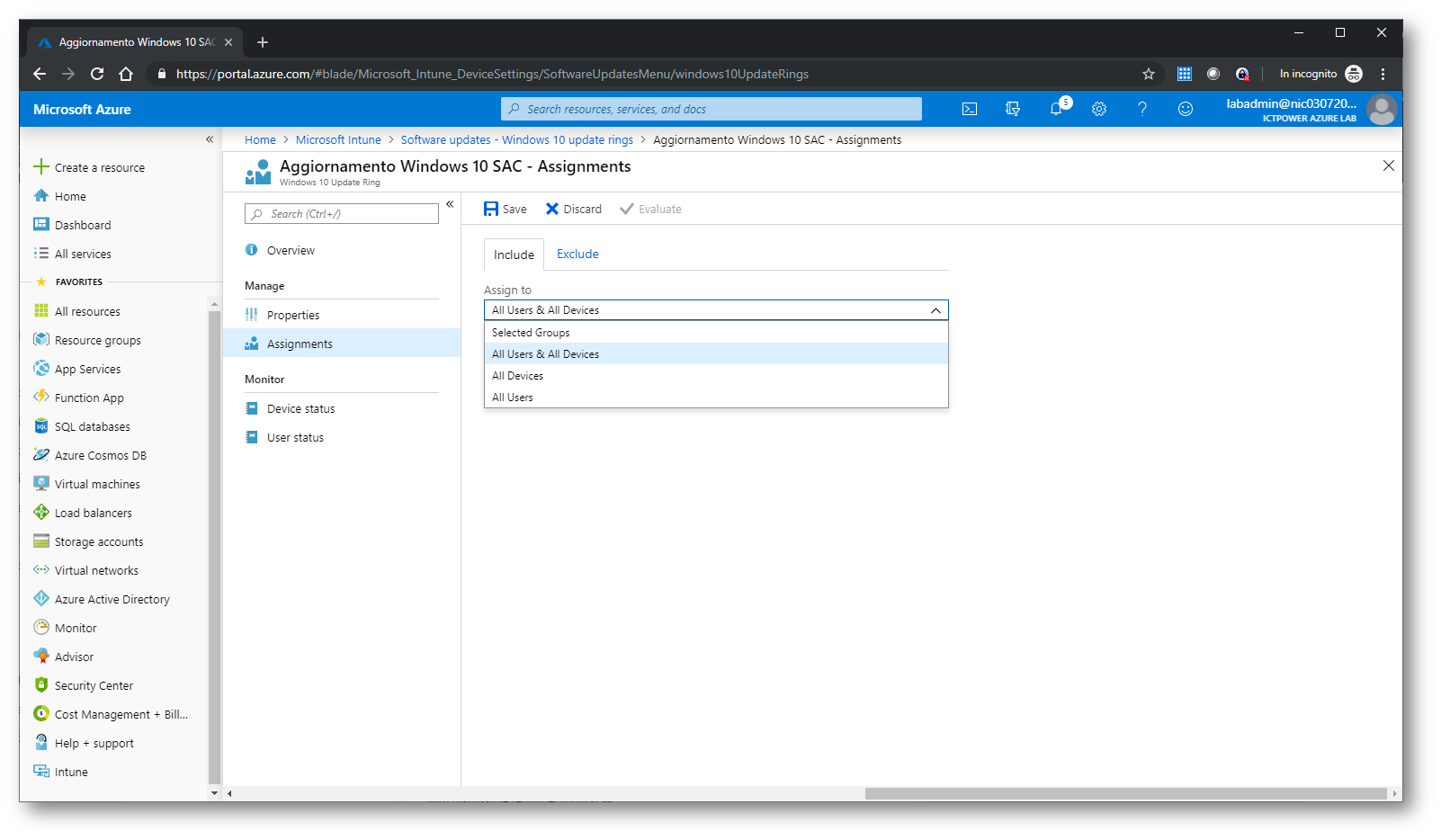Choose All Users & All Devices option
The width and height of the screenshot is (1441, 840).
click(716, 354)
